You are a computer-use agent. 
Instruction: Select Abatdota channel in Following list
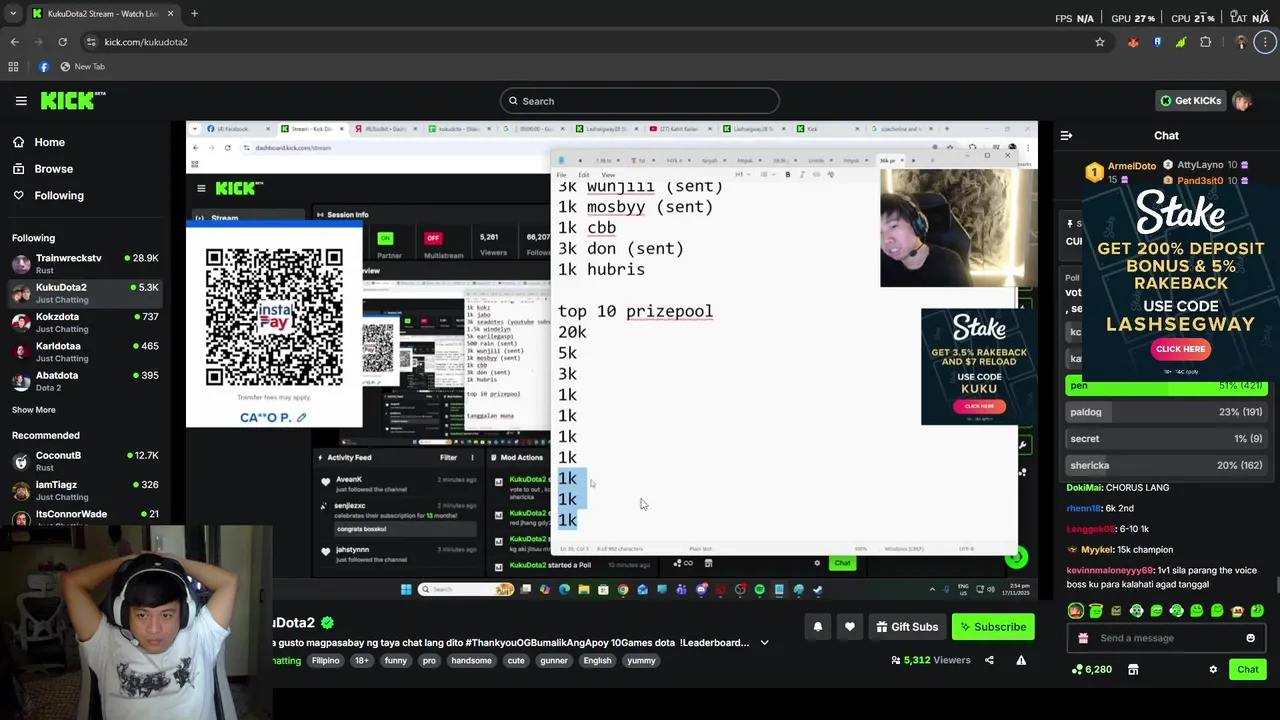pyautogui.click(x=85, y=381)
